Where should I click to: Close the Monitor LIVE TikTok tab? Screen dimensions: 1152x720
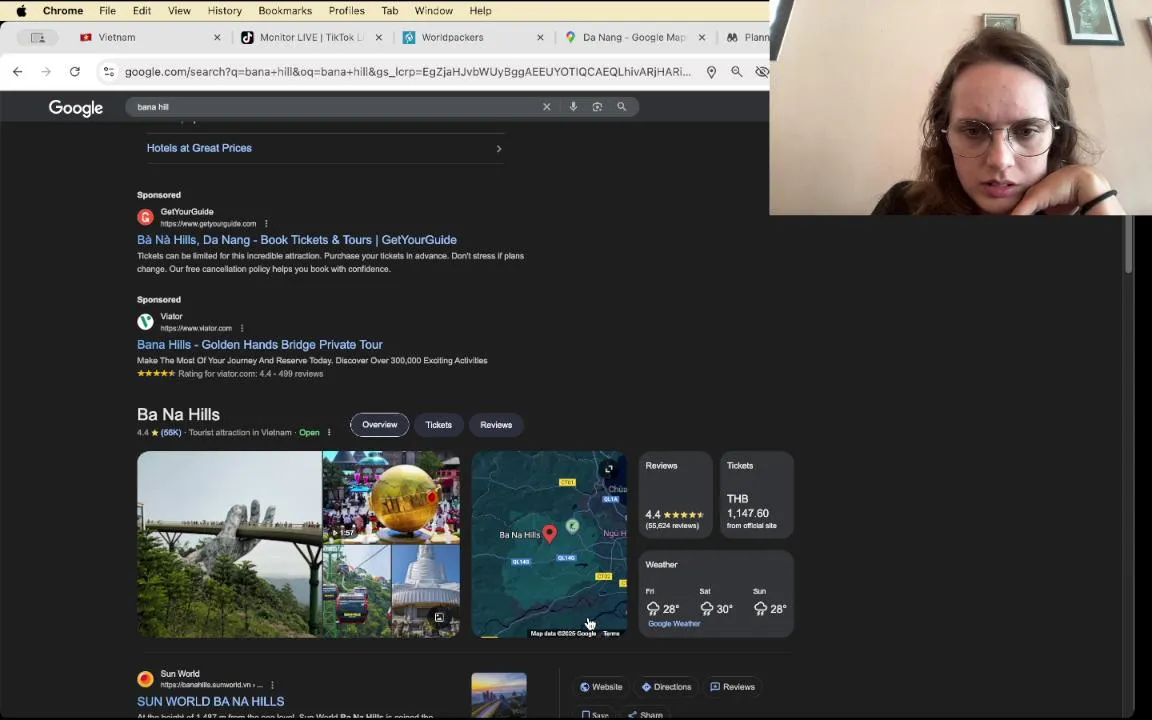tap(378, 37)
